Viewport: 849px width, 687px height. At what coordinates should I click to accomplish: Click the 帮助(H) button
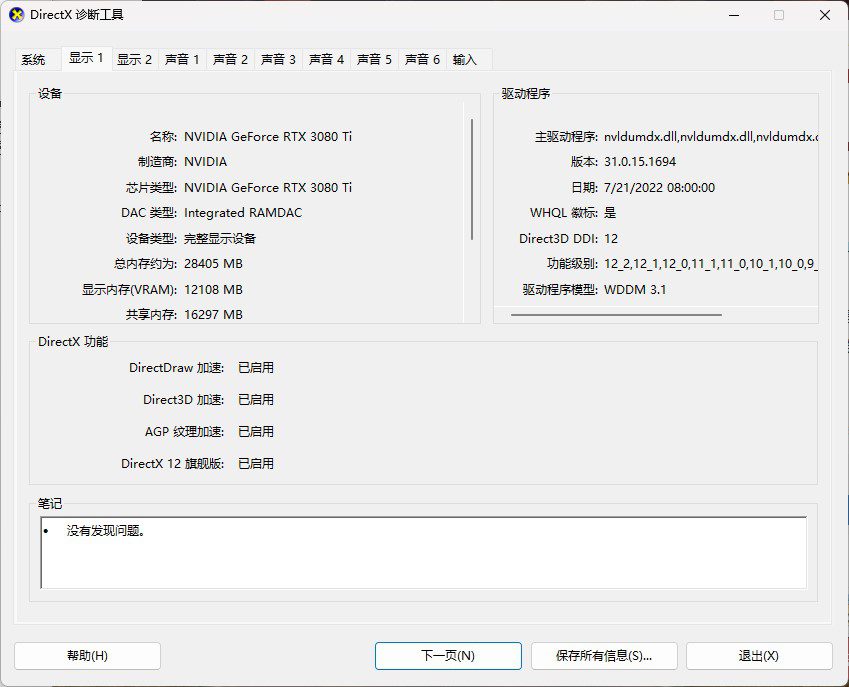click(x=89, y=656)
